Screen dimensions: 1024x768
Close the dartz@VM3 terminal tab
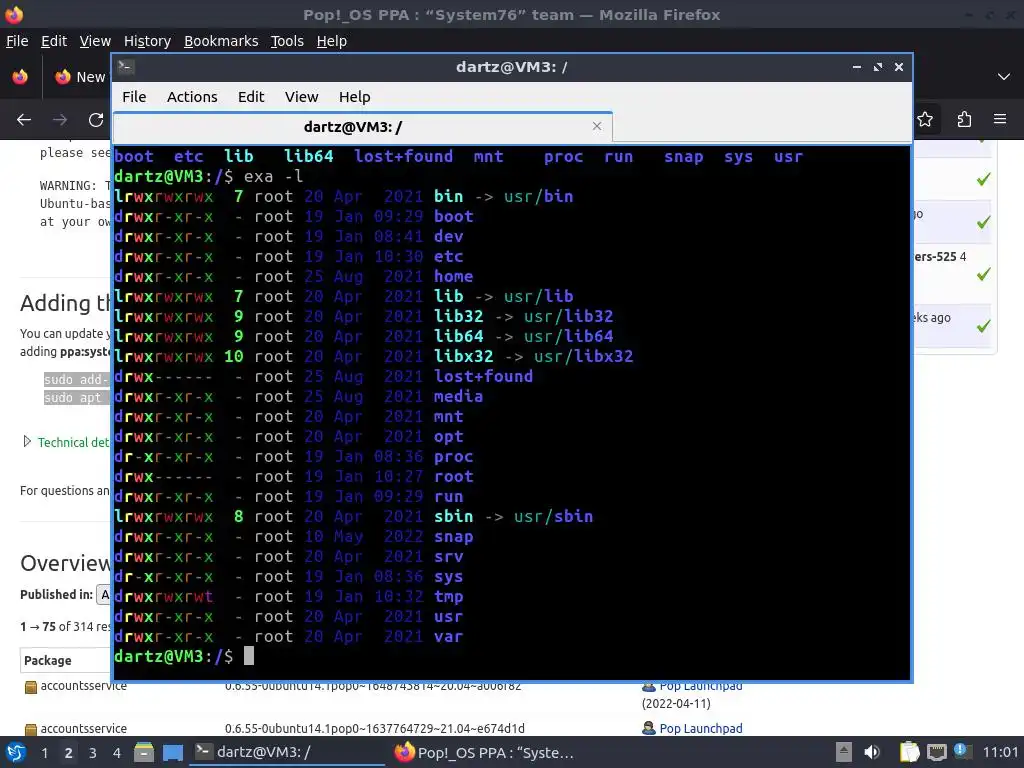pos(596,126)
